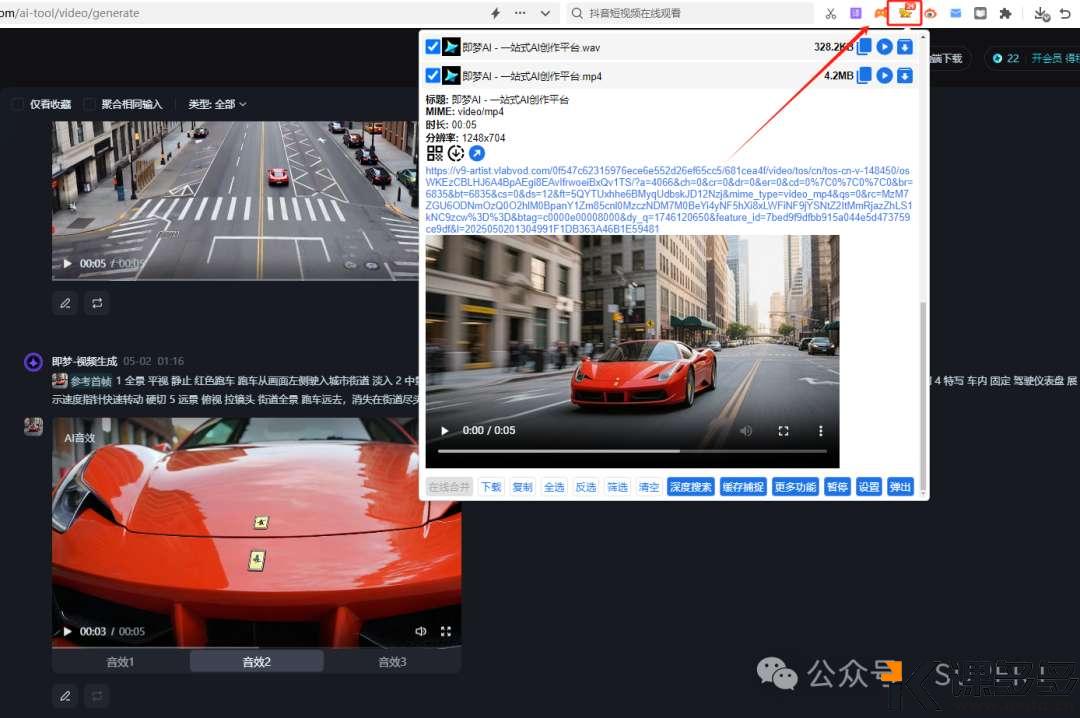Switch to the 音效3 tab

pyautogui.click(x=392, y=662)
